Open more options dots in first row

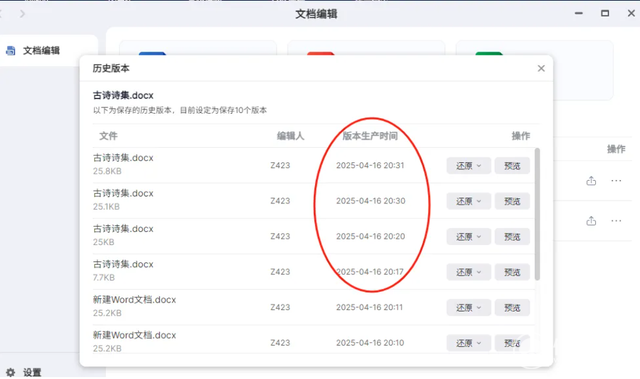616,181
